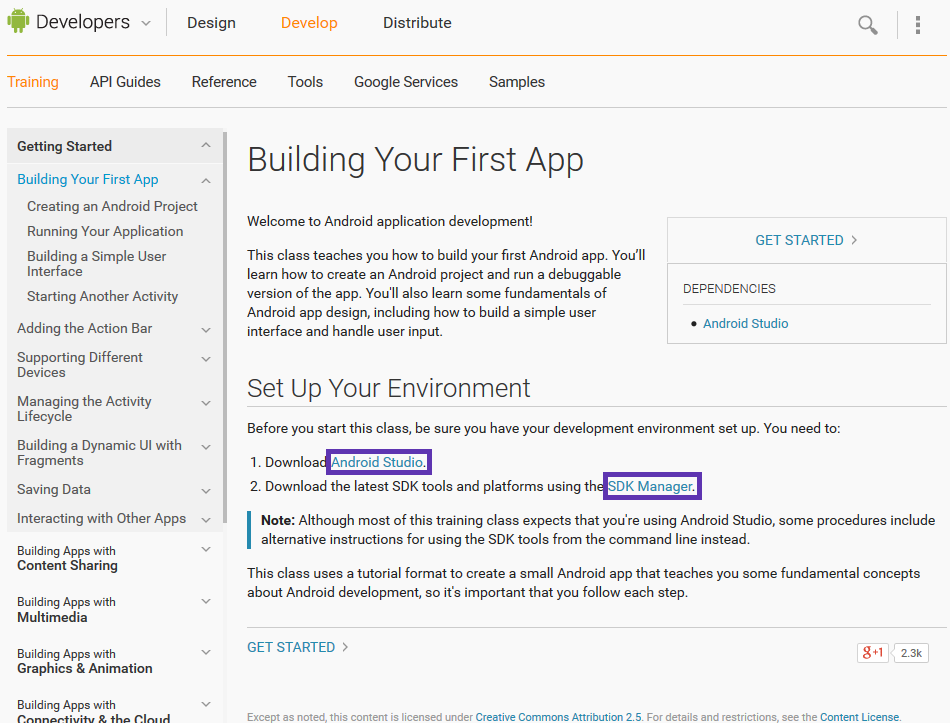Click the 2.3k share count bubble
The height and width of the screenshot is (723, 951).
coord(909,652)
